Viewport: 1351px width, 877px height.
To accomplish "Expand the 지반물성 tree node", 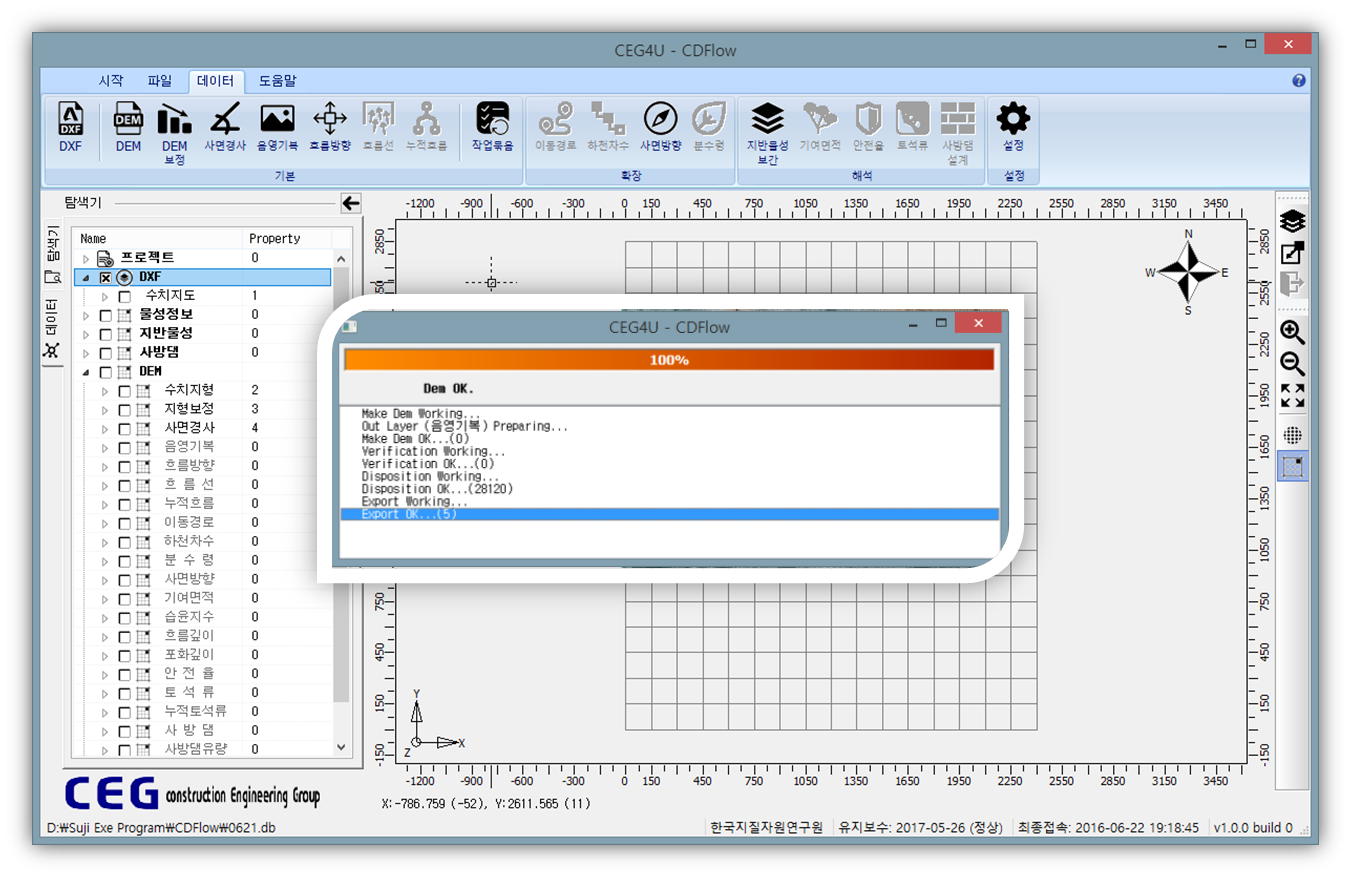I will [86, 335].
